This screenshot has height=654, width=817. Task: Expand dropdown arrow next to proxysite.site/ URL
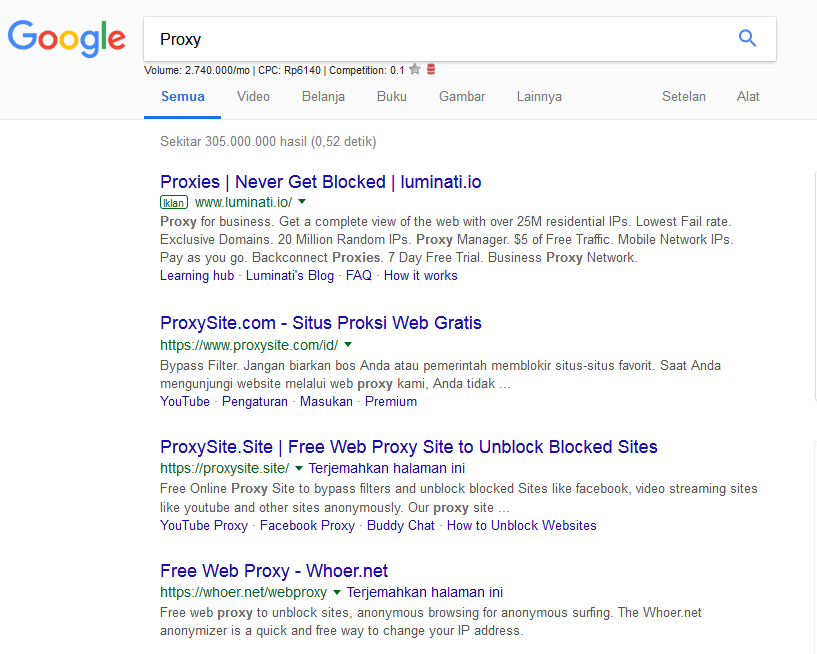(299, 468)
